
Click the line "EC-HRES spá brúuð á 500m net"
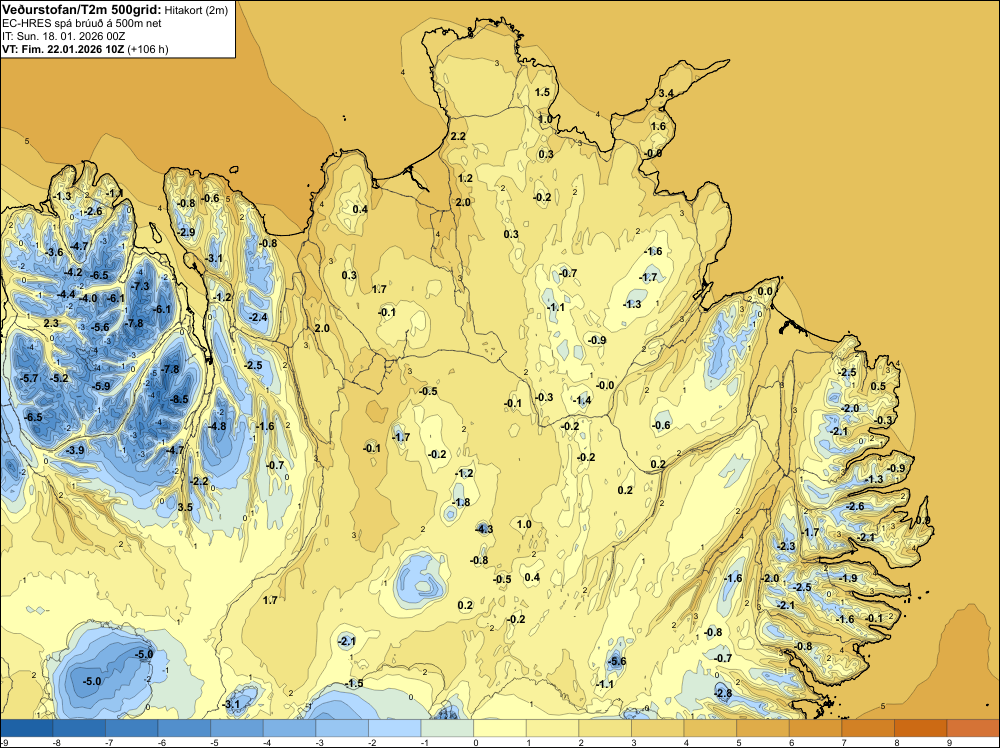point(82,23)
